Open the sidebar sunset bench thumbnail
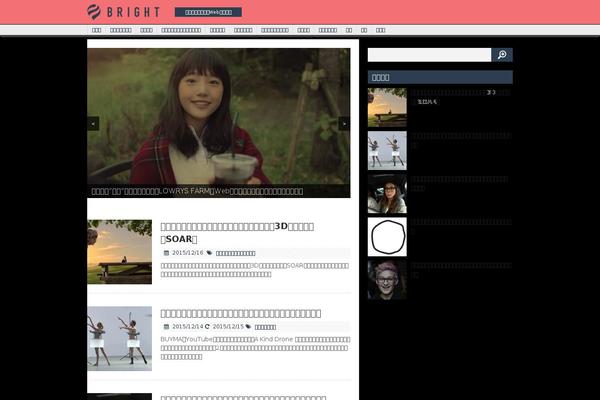 (x=387, y=108)
